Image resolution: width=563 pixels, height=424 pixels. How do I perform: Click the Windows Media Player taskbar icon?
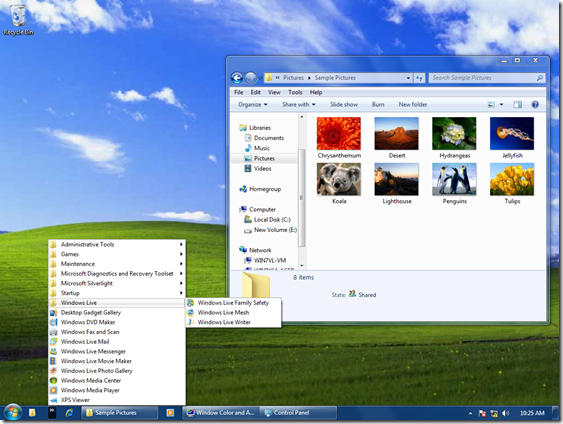[170, 413]
